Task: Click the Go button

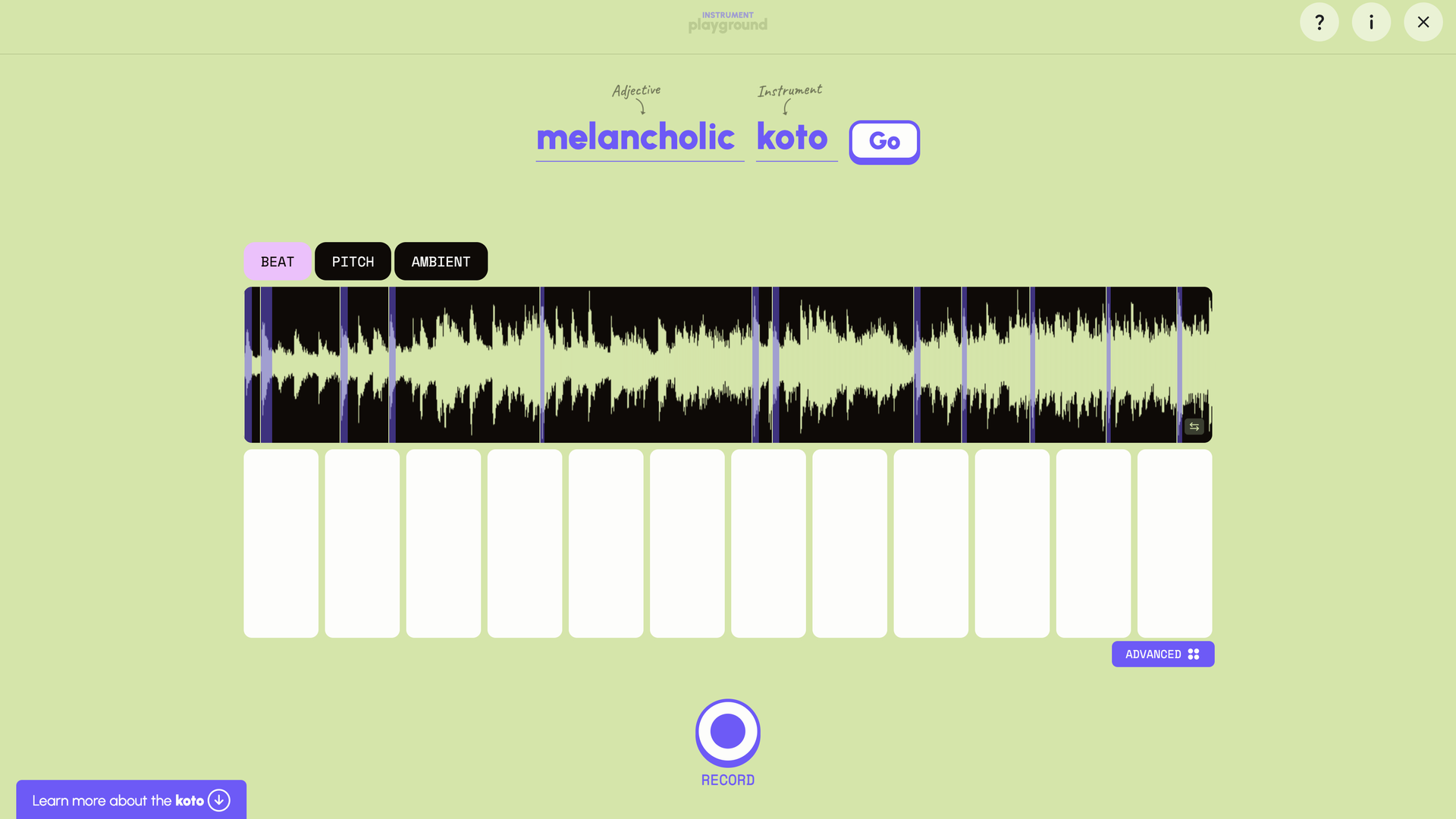Action: (x=884, y=142)
